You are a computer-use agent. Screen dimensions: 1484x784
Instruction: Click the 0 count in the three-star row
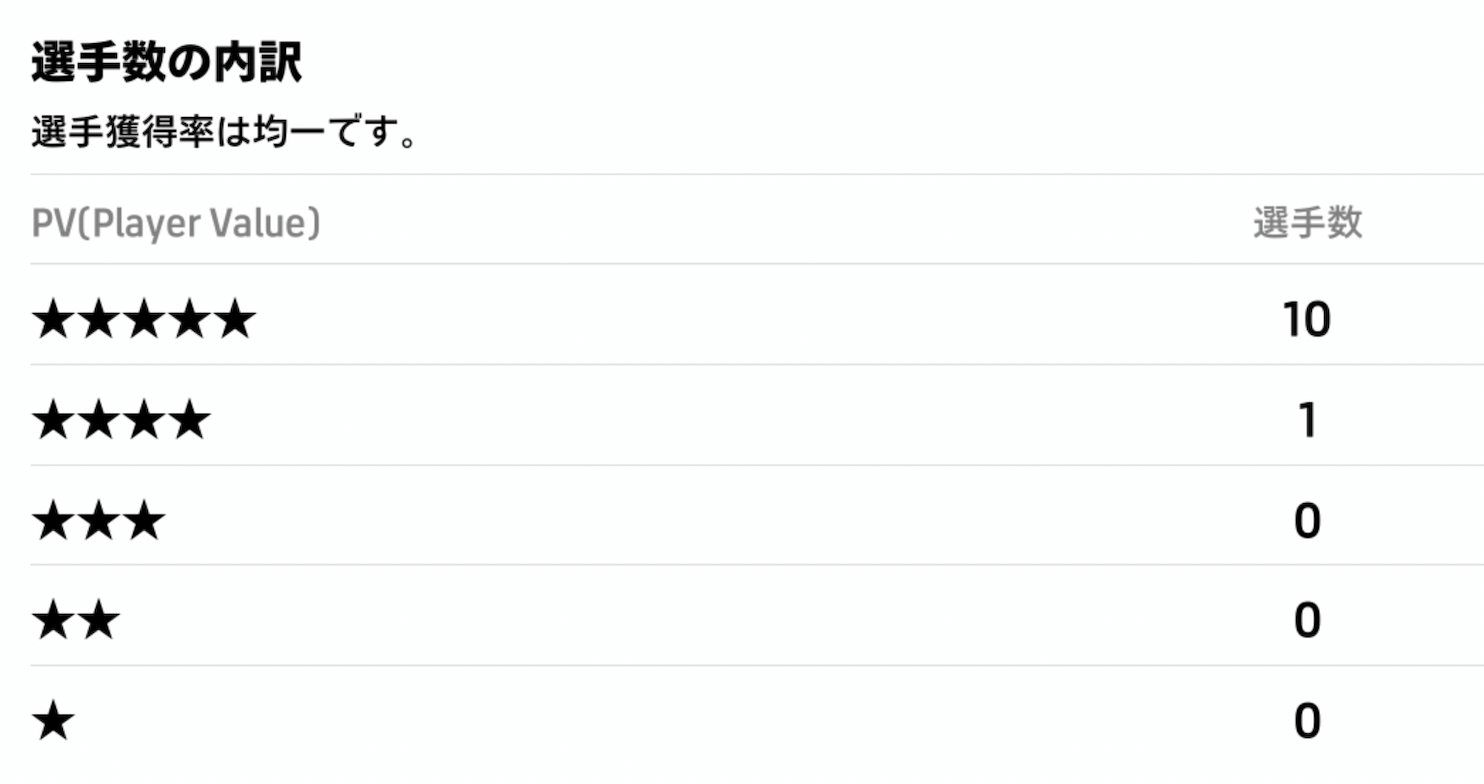pyautogui.click(x=1307, y=521)
